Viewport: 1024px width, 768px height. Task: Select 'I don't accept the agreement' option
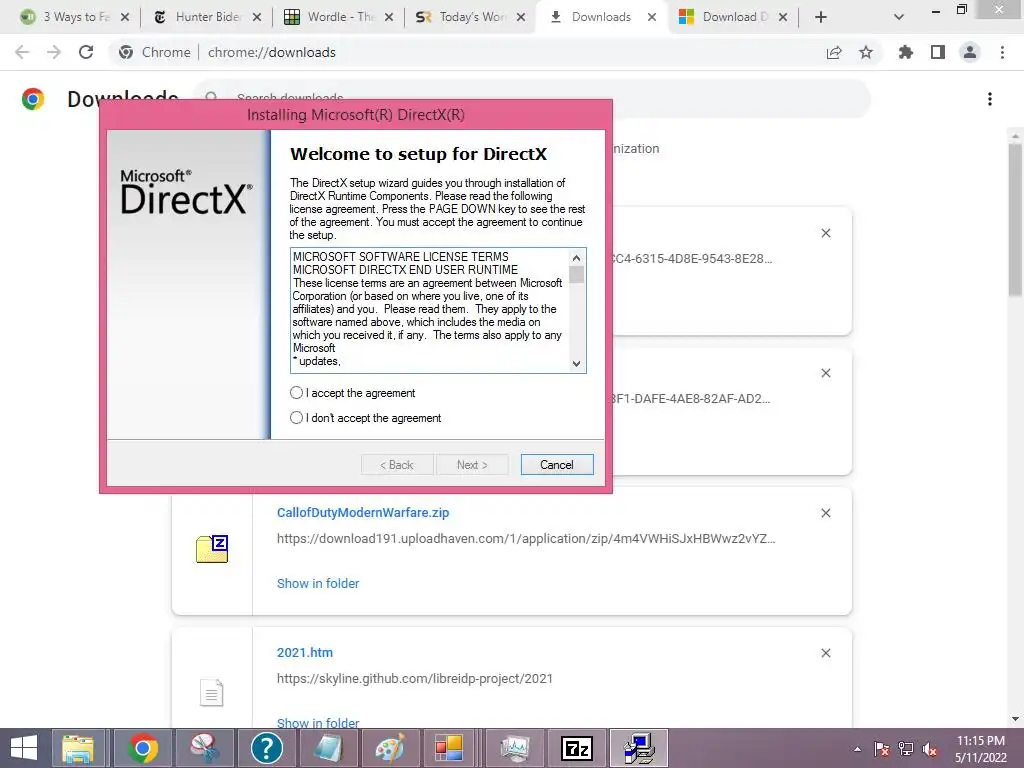(x=296, y=417)
